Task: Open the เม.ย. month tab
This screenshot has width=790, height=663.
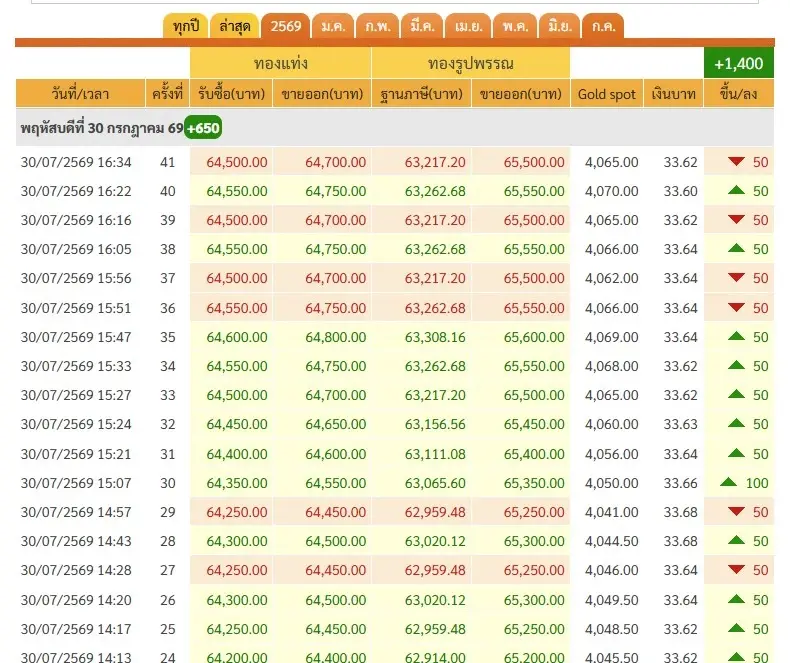Action: coord(468,26)
